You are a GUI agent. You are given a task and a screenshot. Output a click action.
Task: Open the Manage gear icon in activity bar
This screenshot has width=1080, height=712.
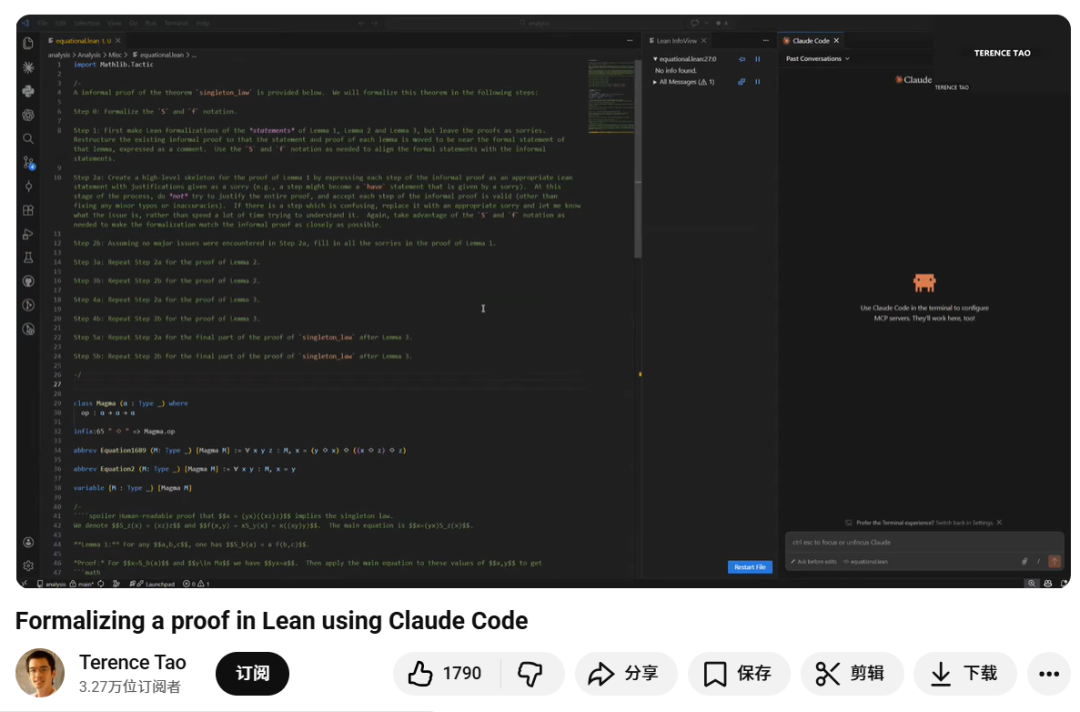coord(28,565)
